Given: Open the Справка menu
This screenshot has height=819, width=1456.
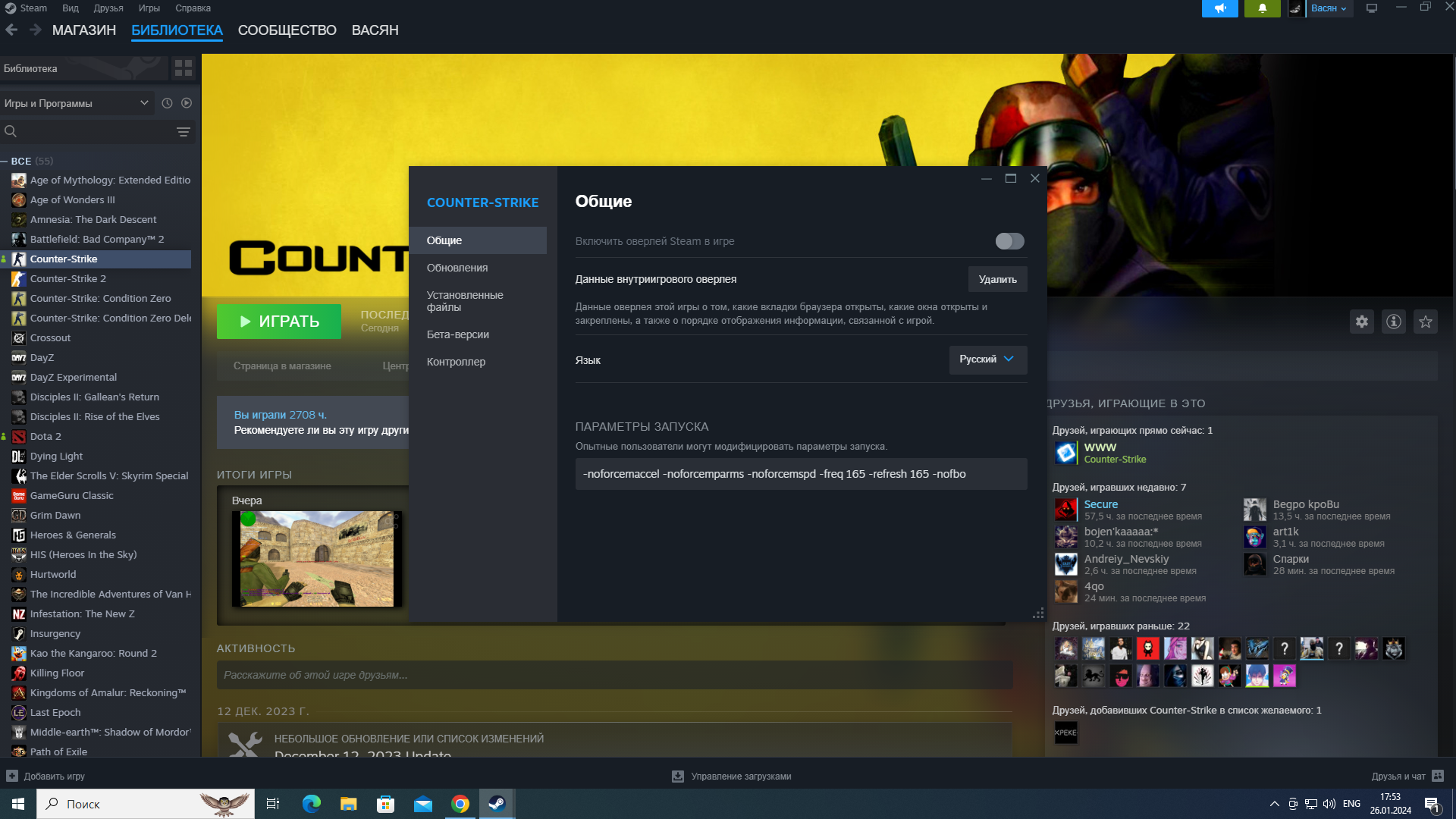Looking at the screenshot, I should [193, 8].
